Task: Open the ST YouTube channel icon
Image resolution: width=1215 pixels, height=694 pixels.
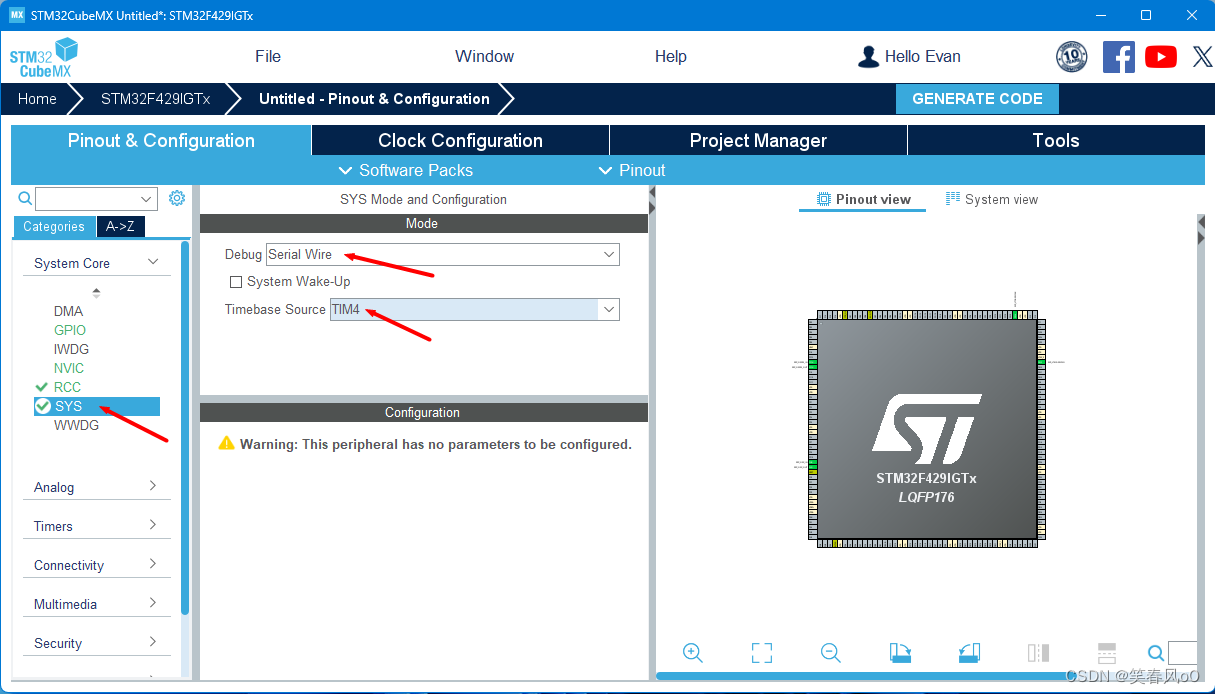Action: 1161,57
